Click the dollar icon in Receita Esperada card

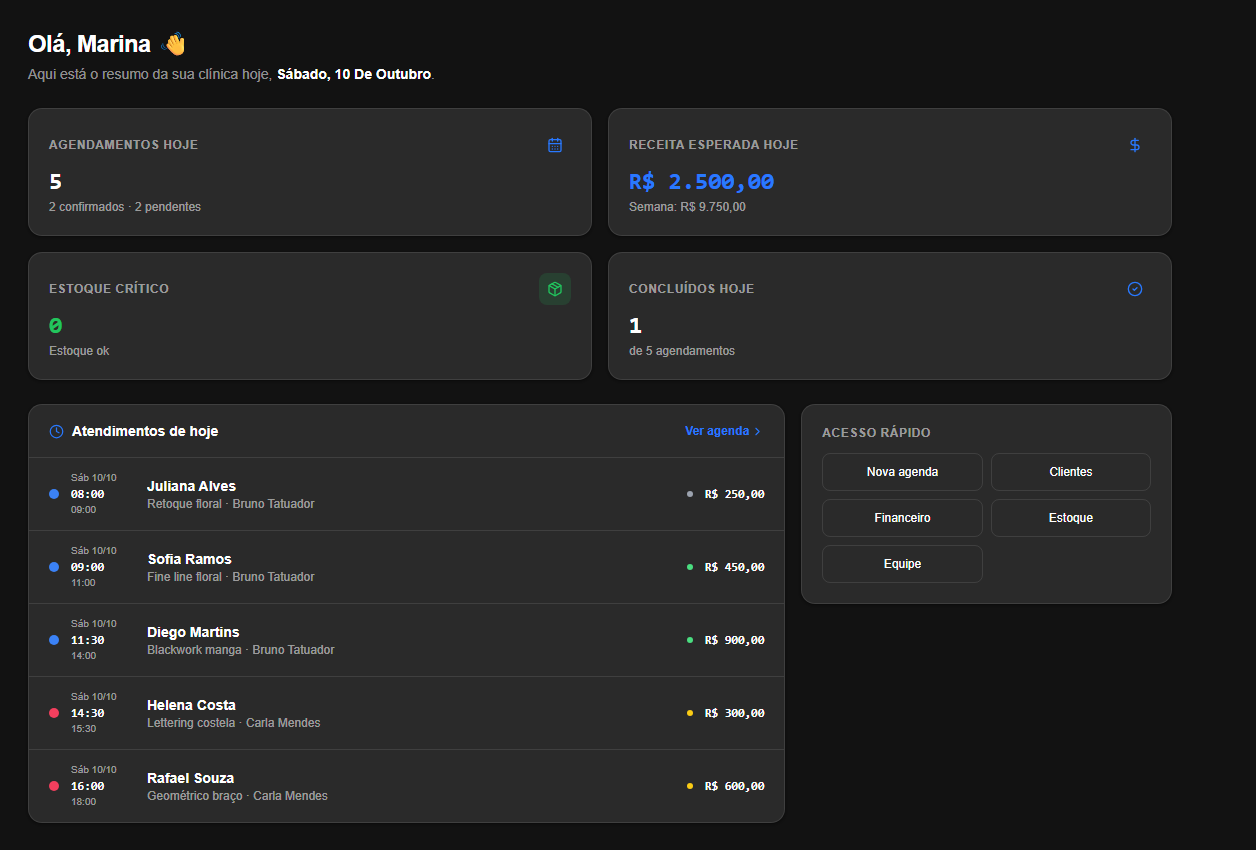pos(1135,145)
